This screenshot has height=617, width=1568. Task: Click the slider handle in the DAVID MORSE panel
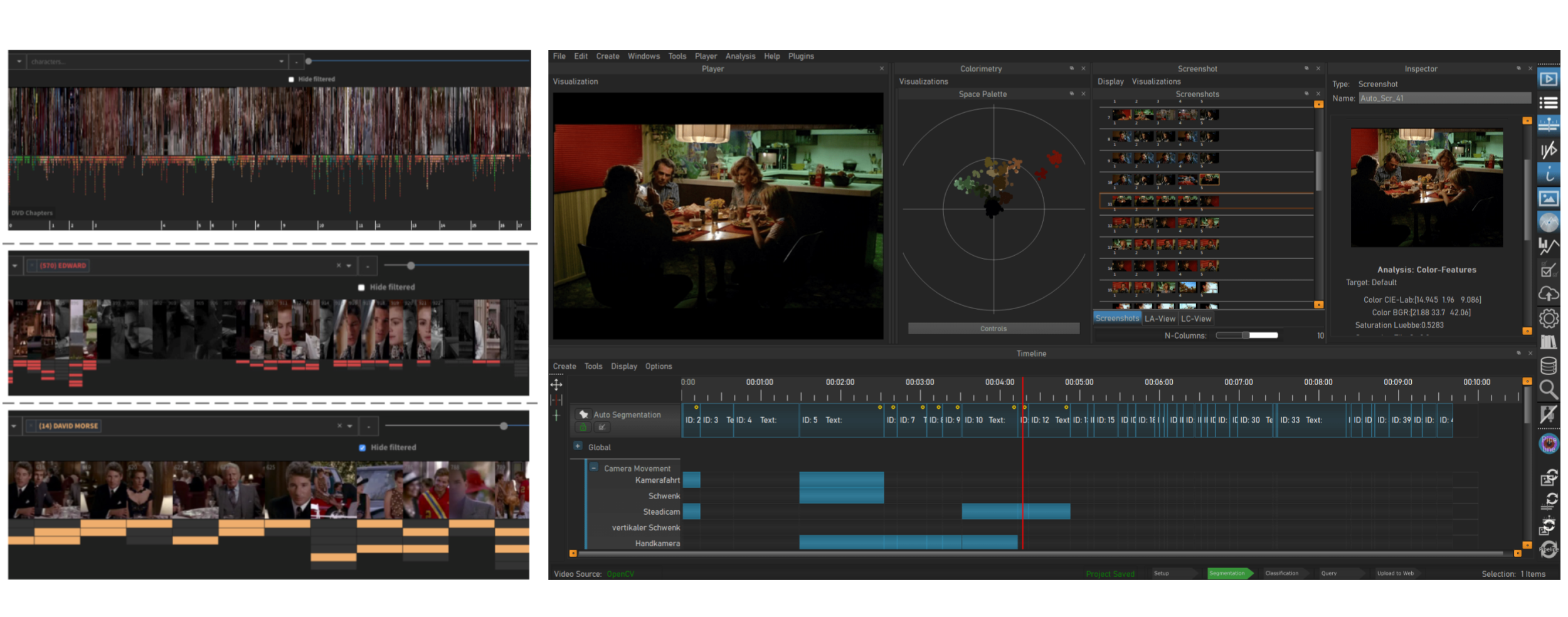tap(504, 426)
